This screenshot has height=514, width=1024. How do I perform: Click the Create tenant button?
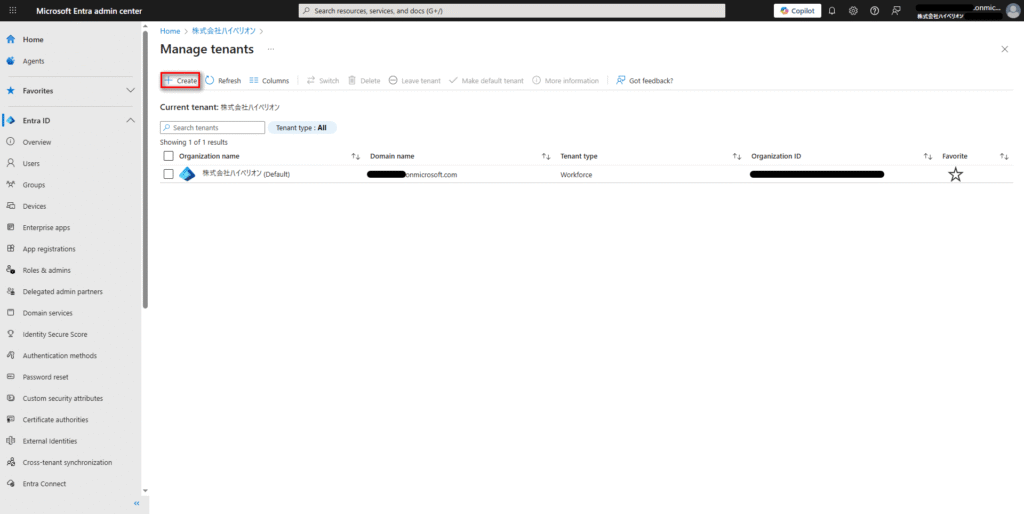(181, 80)
